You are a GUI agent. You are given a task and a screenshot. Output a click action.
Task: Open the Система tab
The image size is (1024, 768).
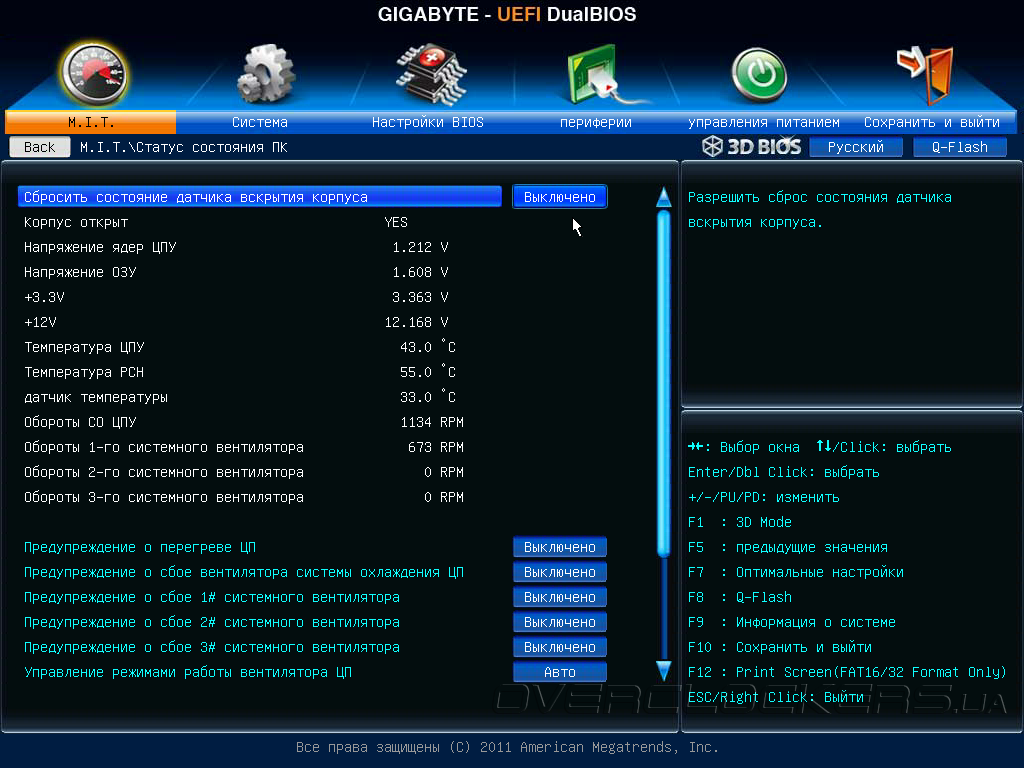click(260, 122)
